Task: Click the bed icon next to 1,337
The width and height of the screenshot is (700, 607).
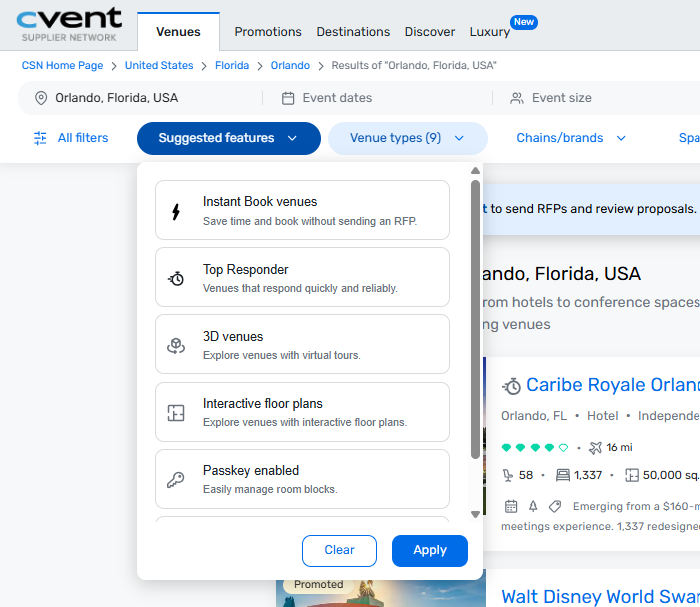Action: coord(562,475)
